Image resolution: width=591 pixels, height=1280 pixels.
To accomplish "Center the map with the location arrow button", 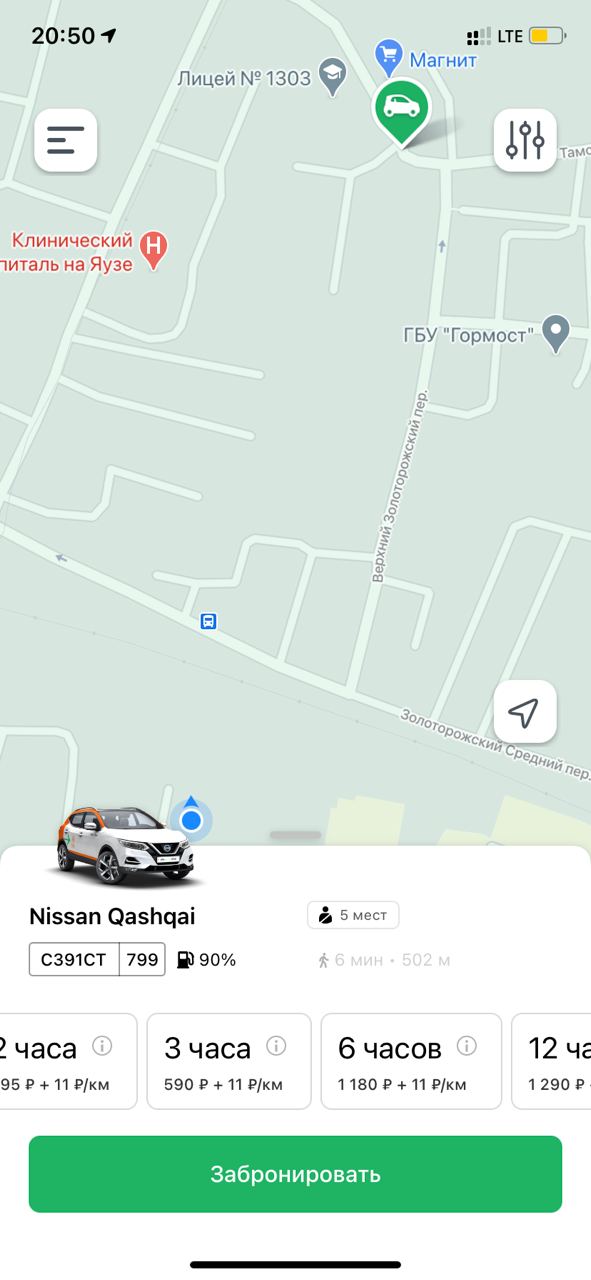I will (525, 712).
